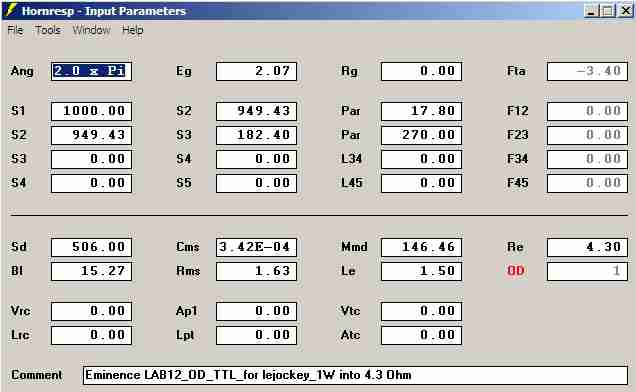
Task: Click the Sd label
Action: click(x=19, y=247)
